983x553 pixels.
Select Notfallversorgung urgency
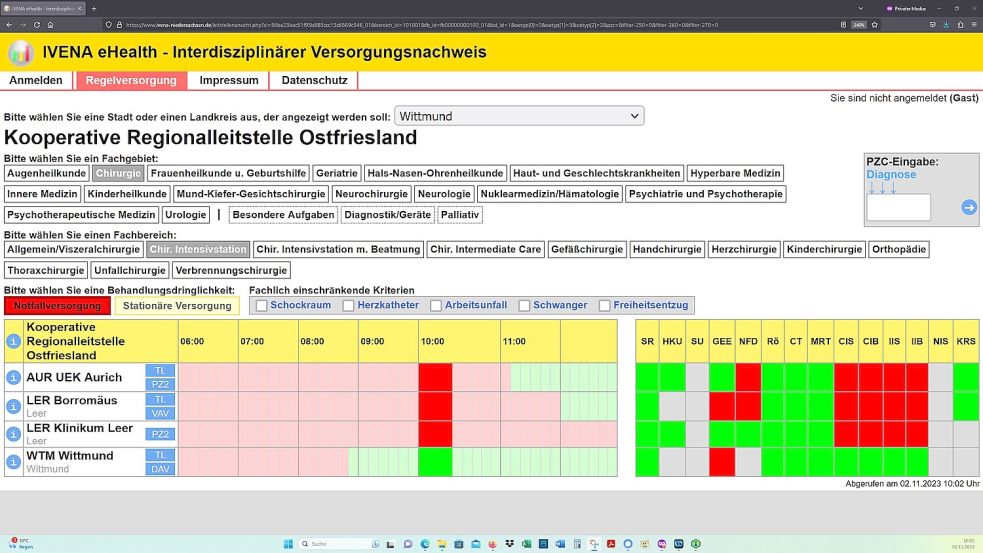[x=57, y=306]
